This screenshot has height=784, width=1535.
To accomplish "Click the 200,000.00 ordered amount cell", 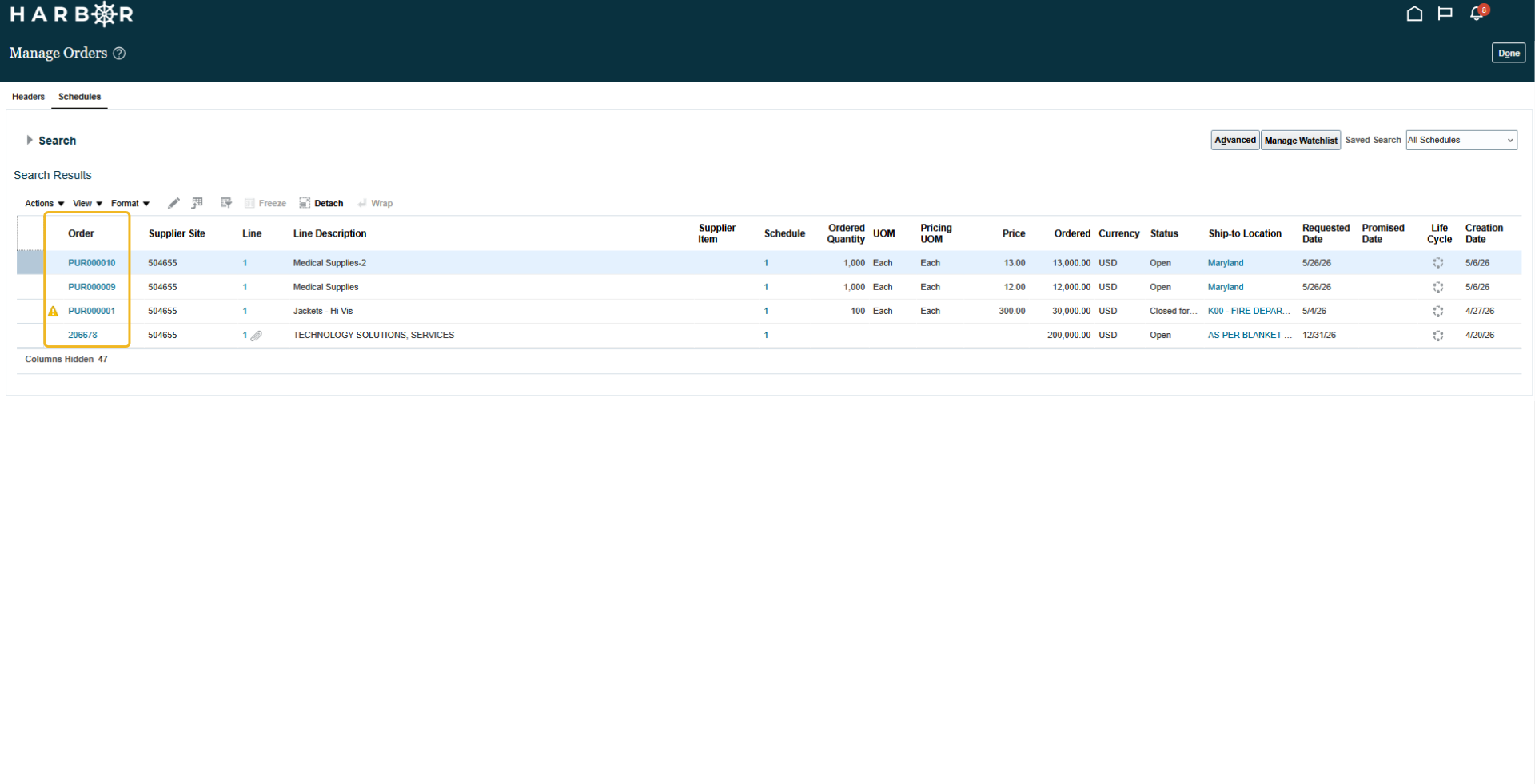I will (x=1069, y=336).
